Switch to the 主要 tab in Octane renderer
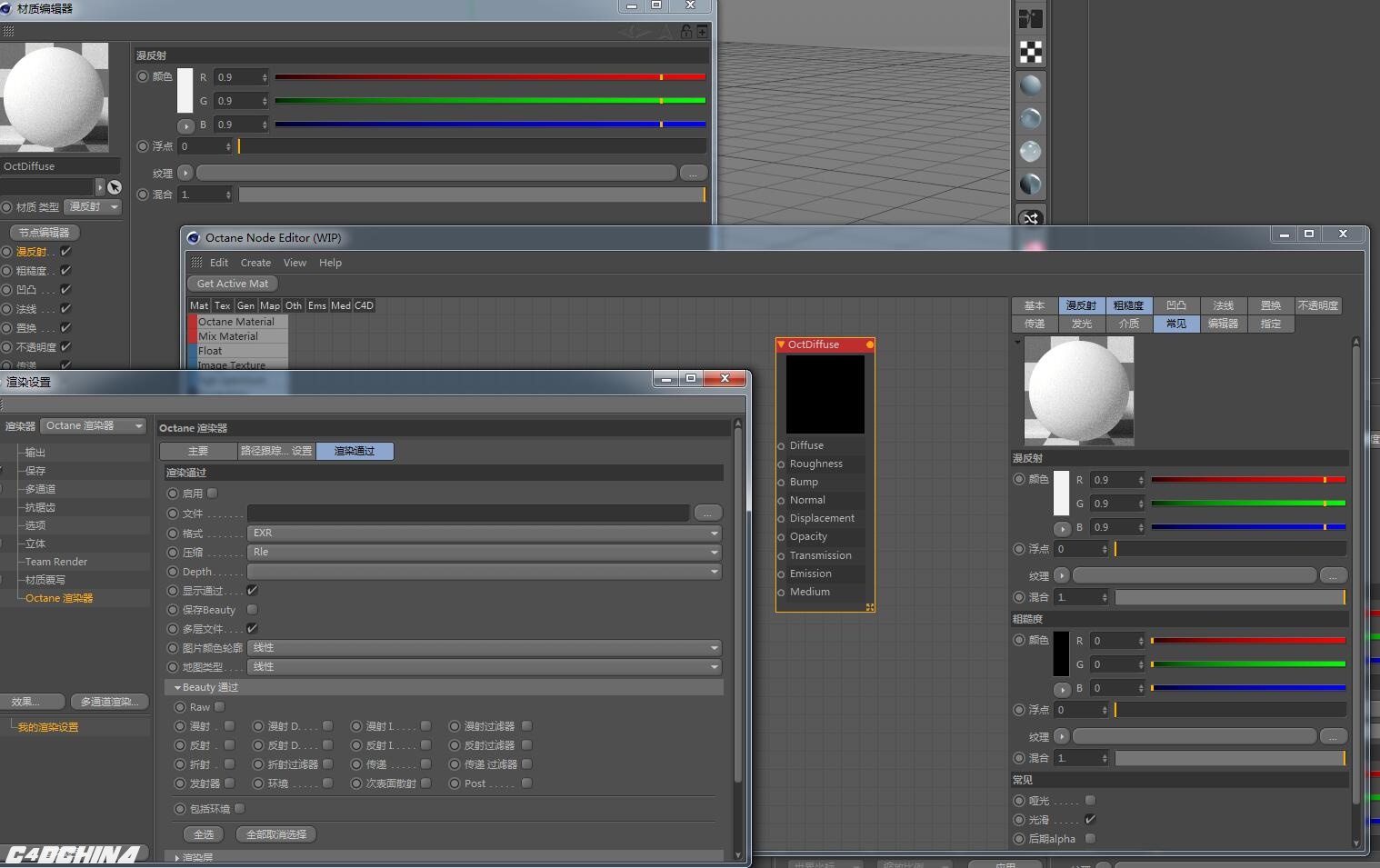 (x=198, y=451)
